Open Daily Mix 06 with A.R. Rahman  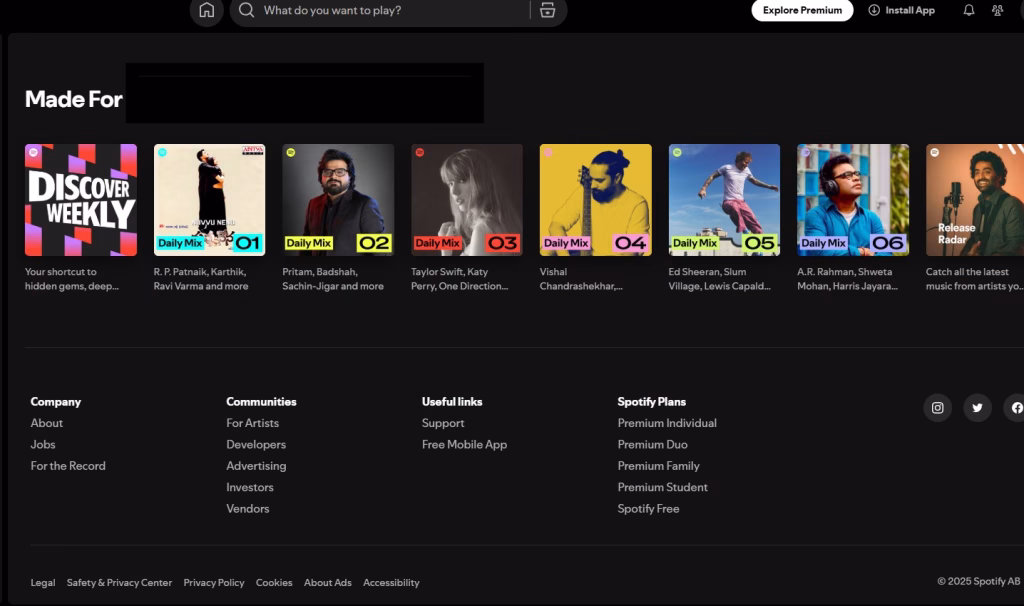[852, 199]
